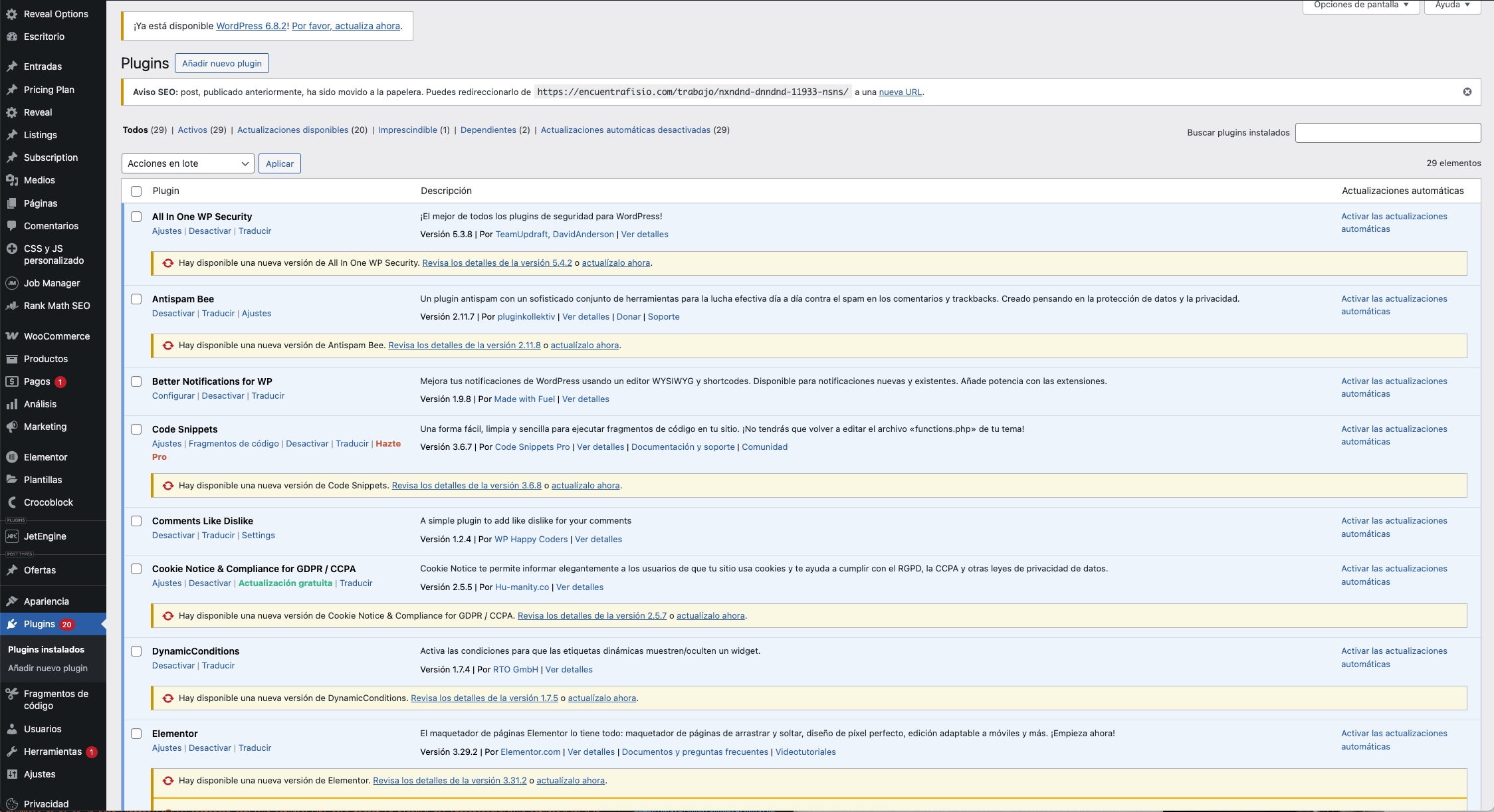Click Actualización gratuita for Cookie Notice

coord(285,583)
